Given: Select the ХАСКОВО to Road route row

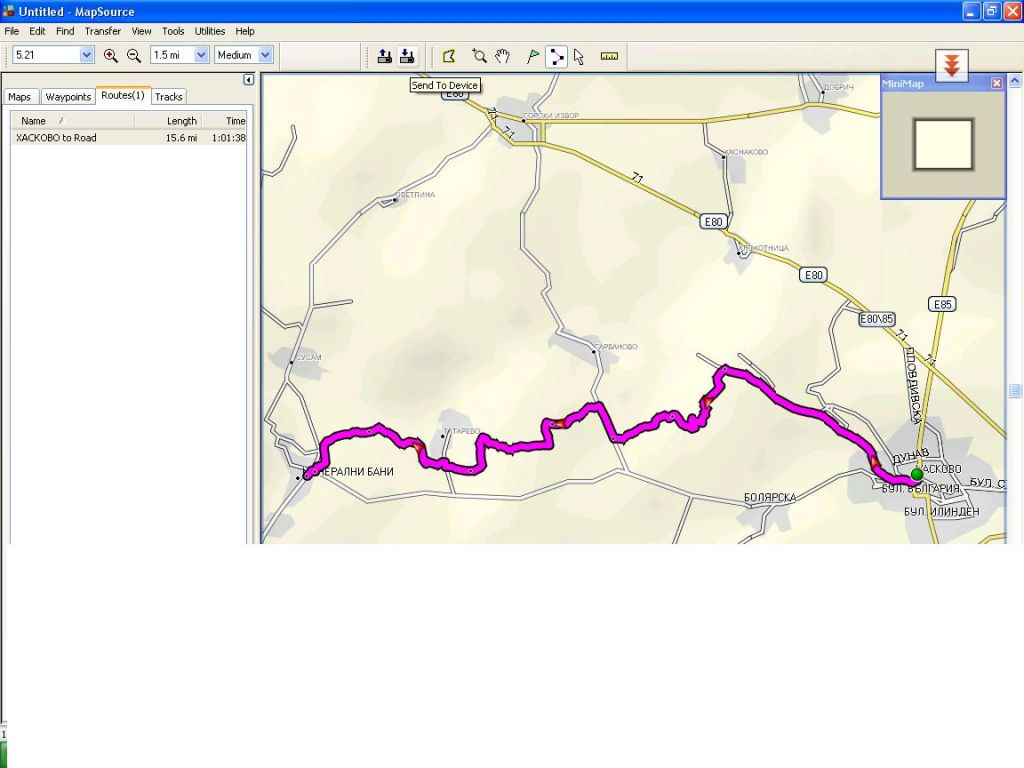Looking at the screenshot, I should (129, 138).
